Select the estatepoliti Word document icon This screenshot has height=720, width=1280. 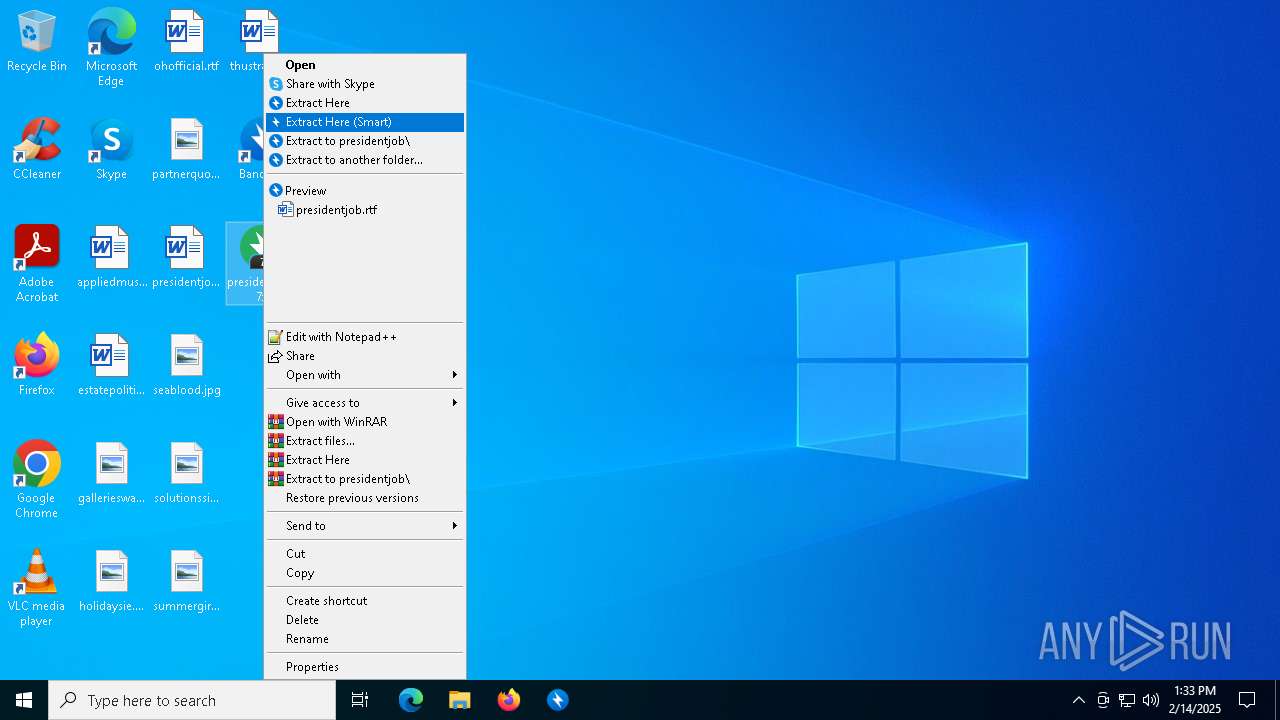(x=111, y=366)
